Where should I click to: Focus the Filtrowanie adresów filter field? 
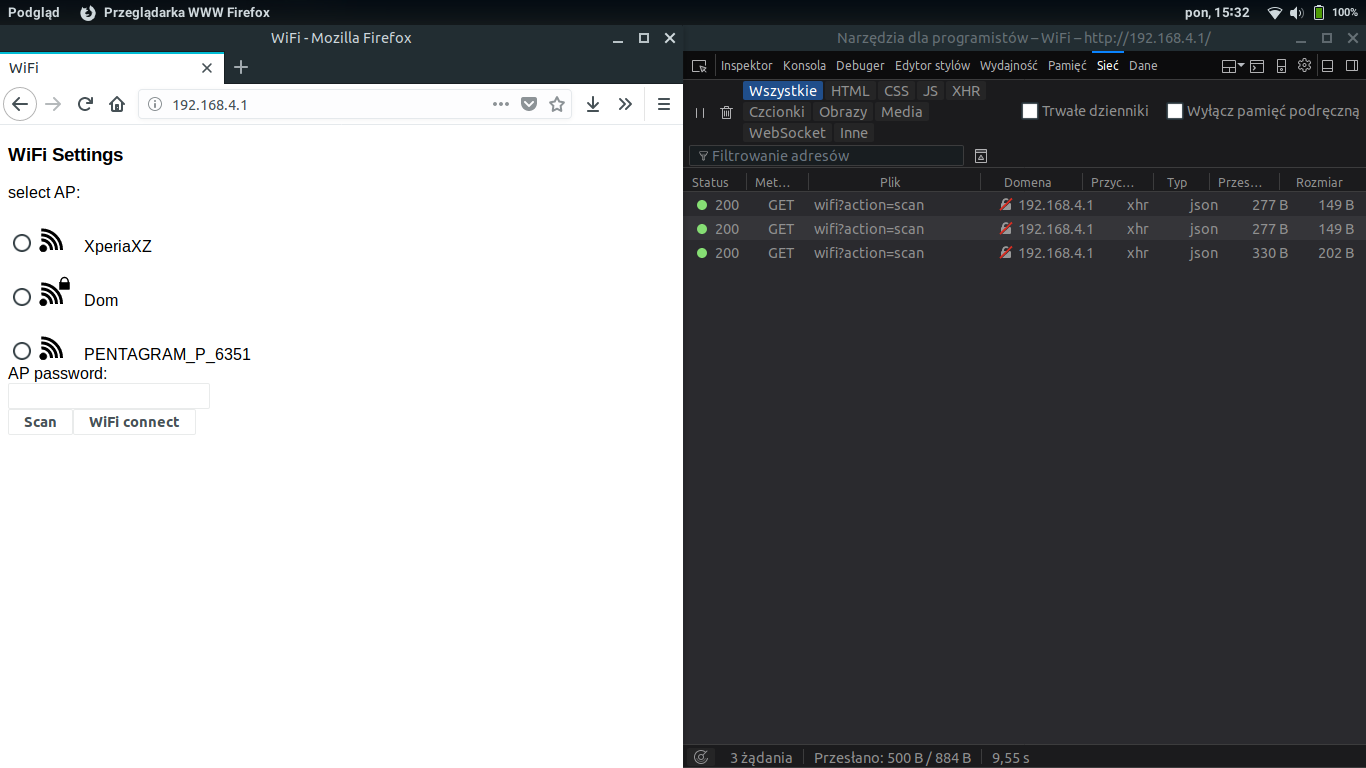pos(826,156)
